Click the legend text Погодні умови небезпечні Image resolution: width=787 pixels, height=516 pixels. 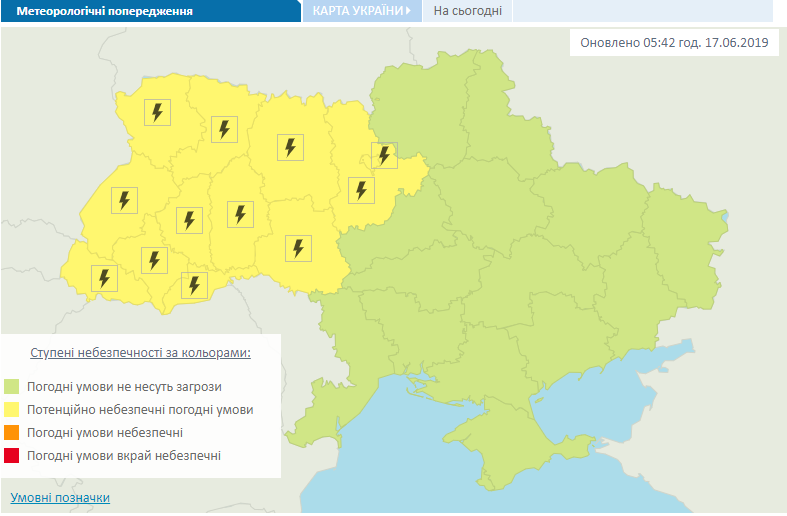pos(105,433)
